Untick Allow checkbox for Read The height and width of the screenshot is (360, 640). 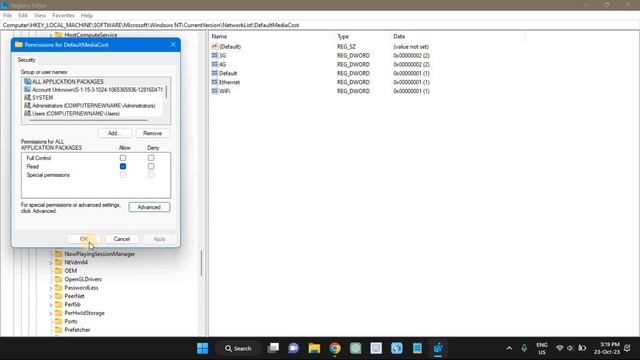123,167
